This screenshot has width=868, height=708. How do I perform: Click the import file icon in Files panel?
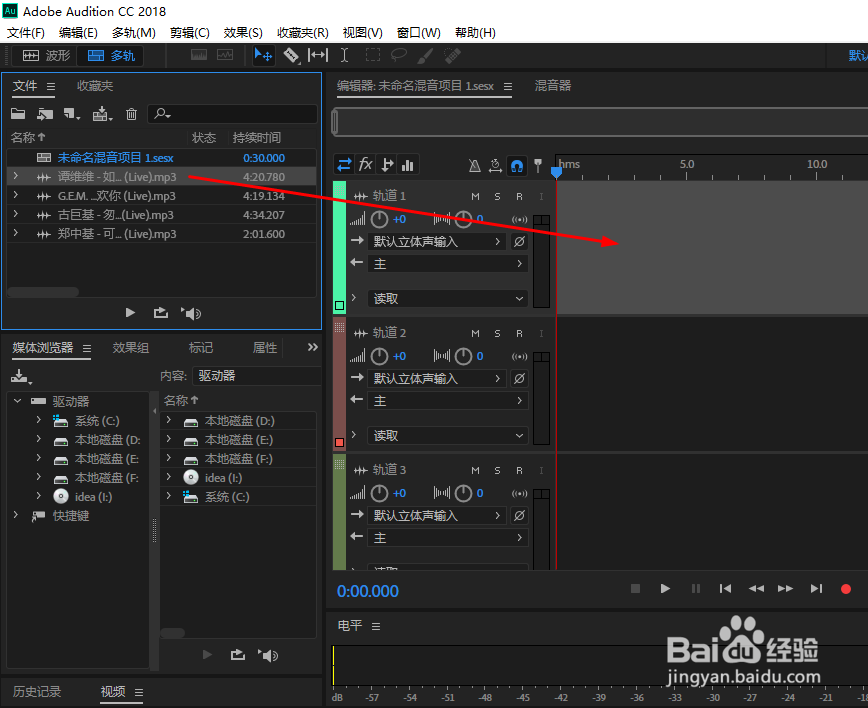coord(45,114)
